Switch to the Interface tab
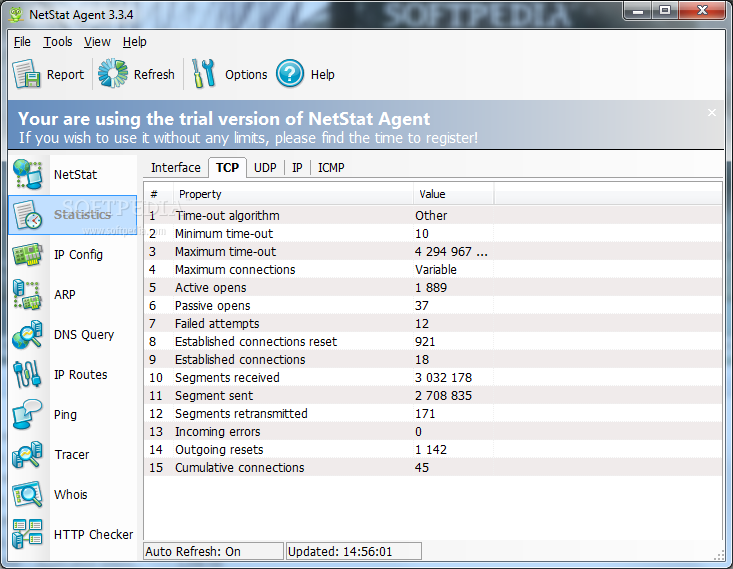 point(175,167)
